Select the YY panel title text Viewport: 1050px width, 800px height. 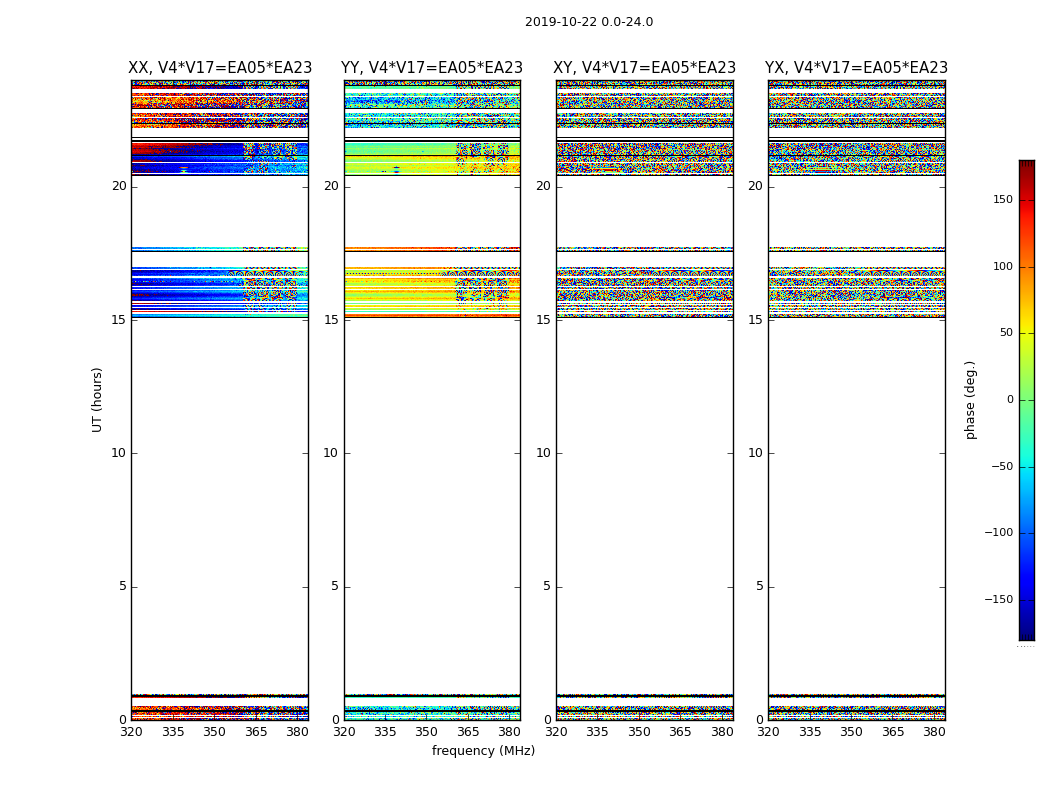click(x=432, y=68)
